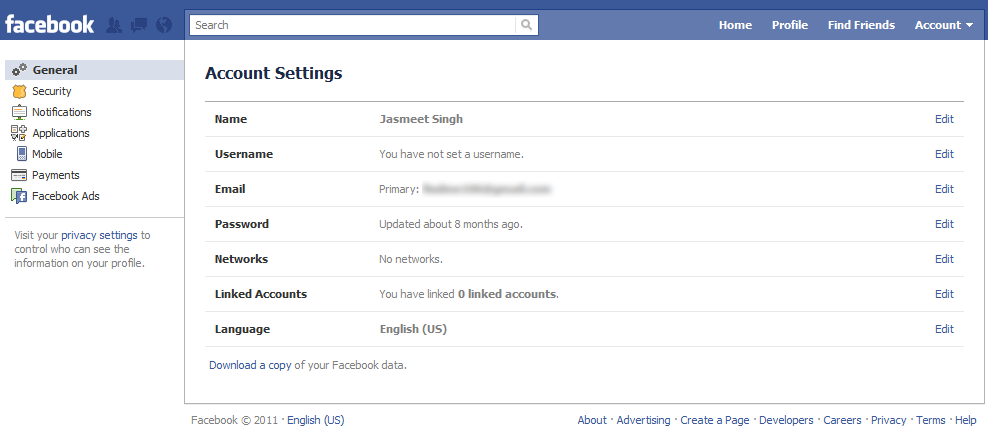The height and width of the screenshot is (435, 988).
Task: Open Developers footer link
Action: [x=786, y=420]
